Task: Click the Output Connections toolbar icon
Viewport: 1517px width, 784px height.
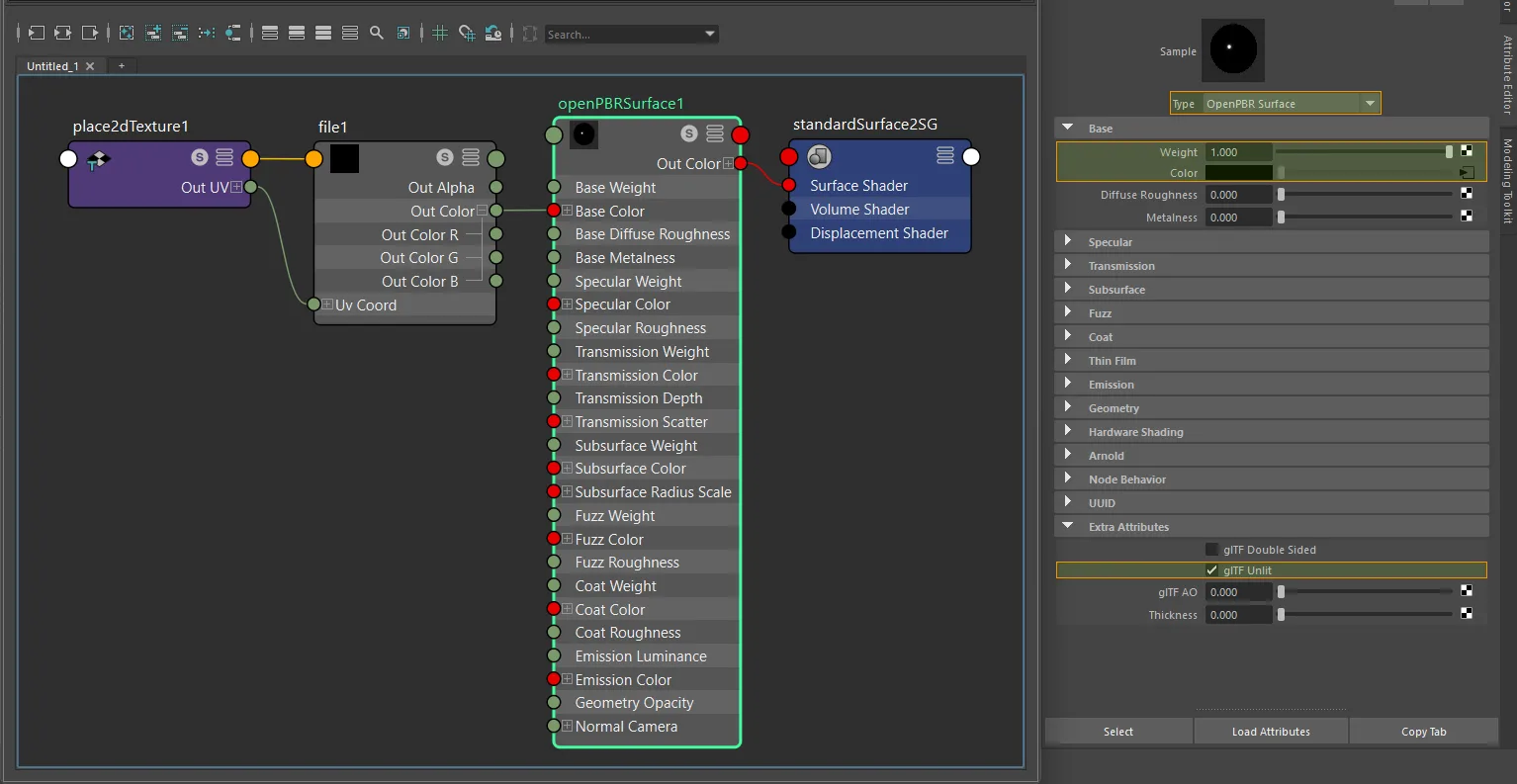Action: click(90, 34)
